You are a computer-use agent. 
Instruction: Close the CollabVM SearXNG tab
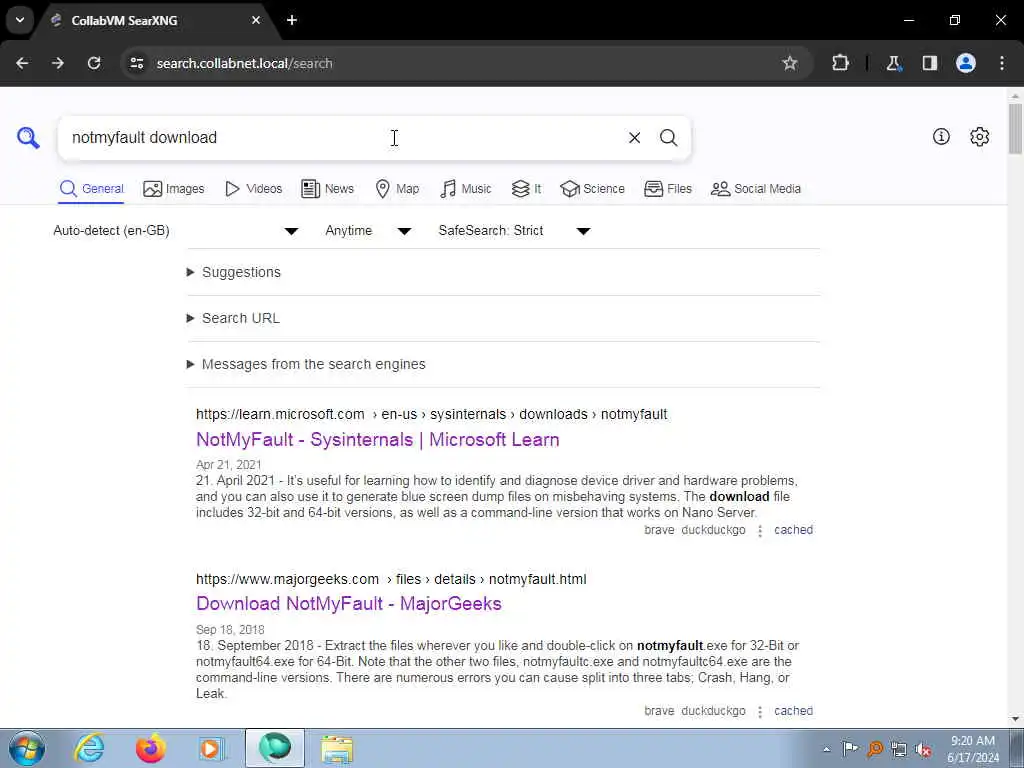(x=256, y=20)
